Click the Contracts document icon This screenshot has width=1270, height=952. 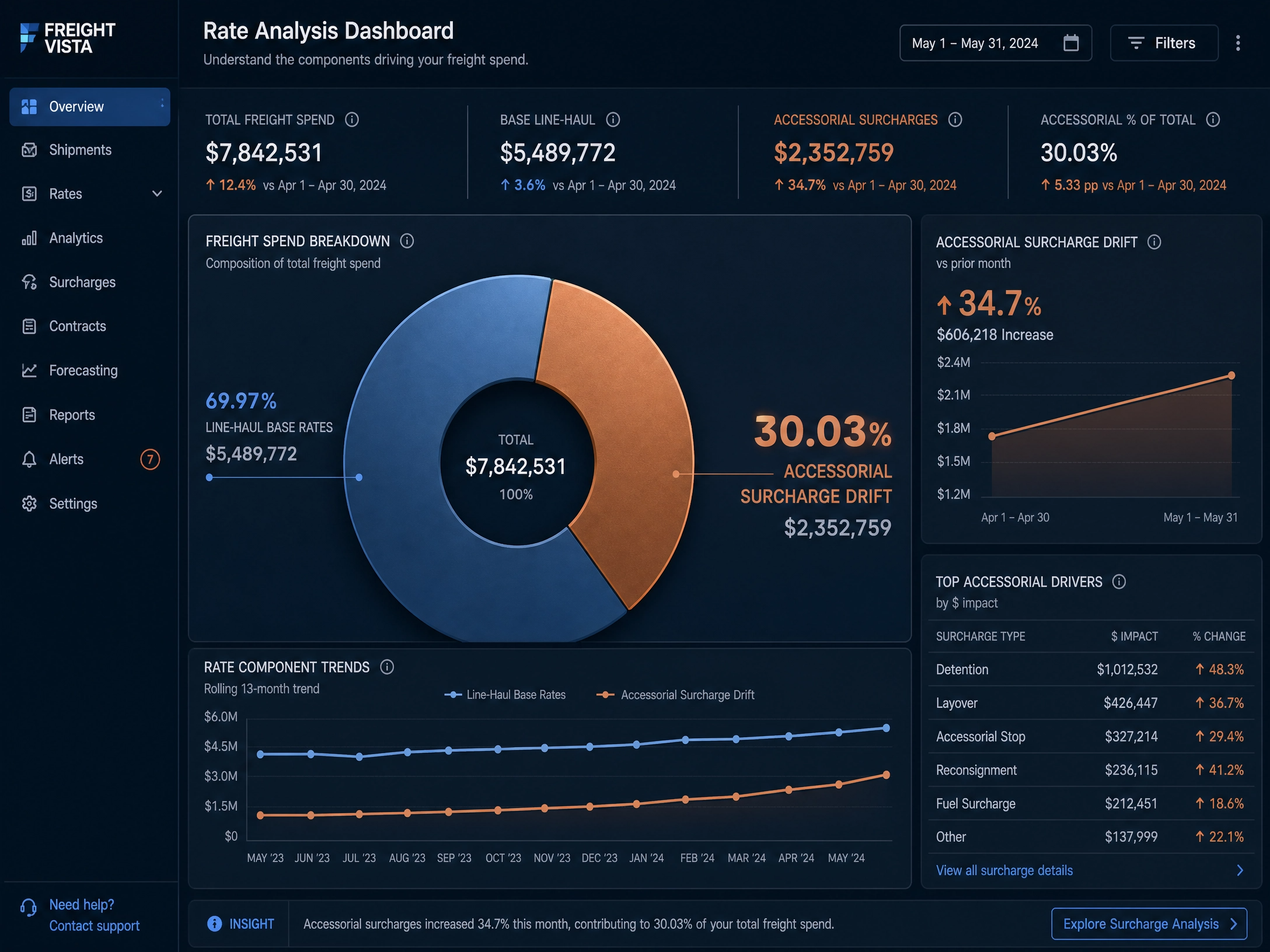tap(29, 327)
